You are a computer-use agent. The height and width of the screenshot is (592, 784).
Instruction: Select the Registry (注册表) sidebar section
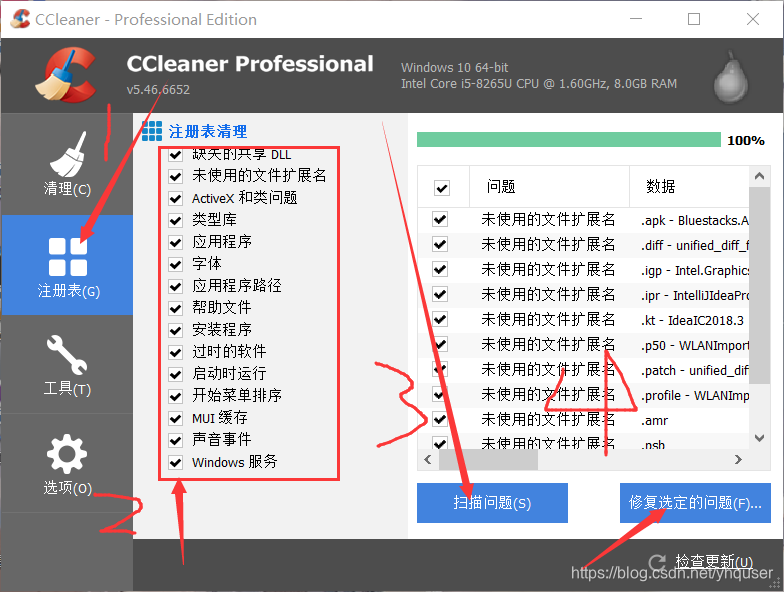[x=67, y=265]
